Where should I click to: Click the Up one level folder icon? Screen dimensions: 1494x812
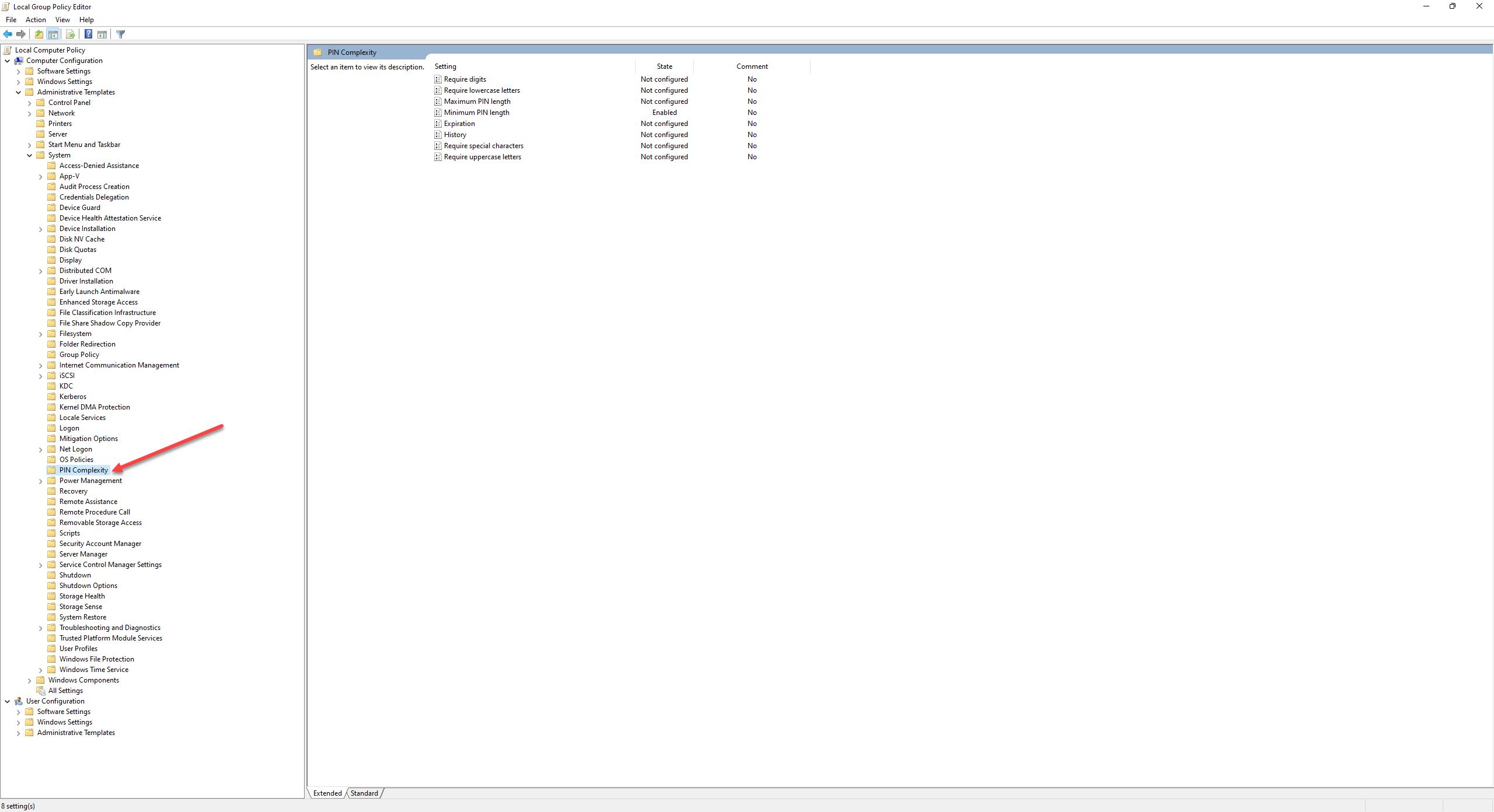pos(39,34)
